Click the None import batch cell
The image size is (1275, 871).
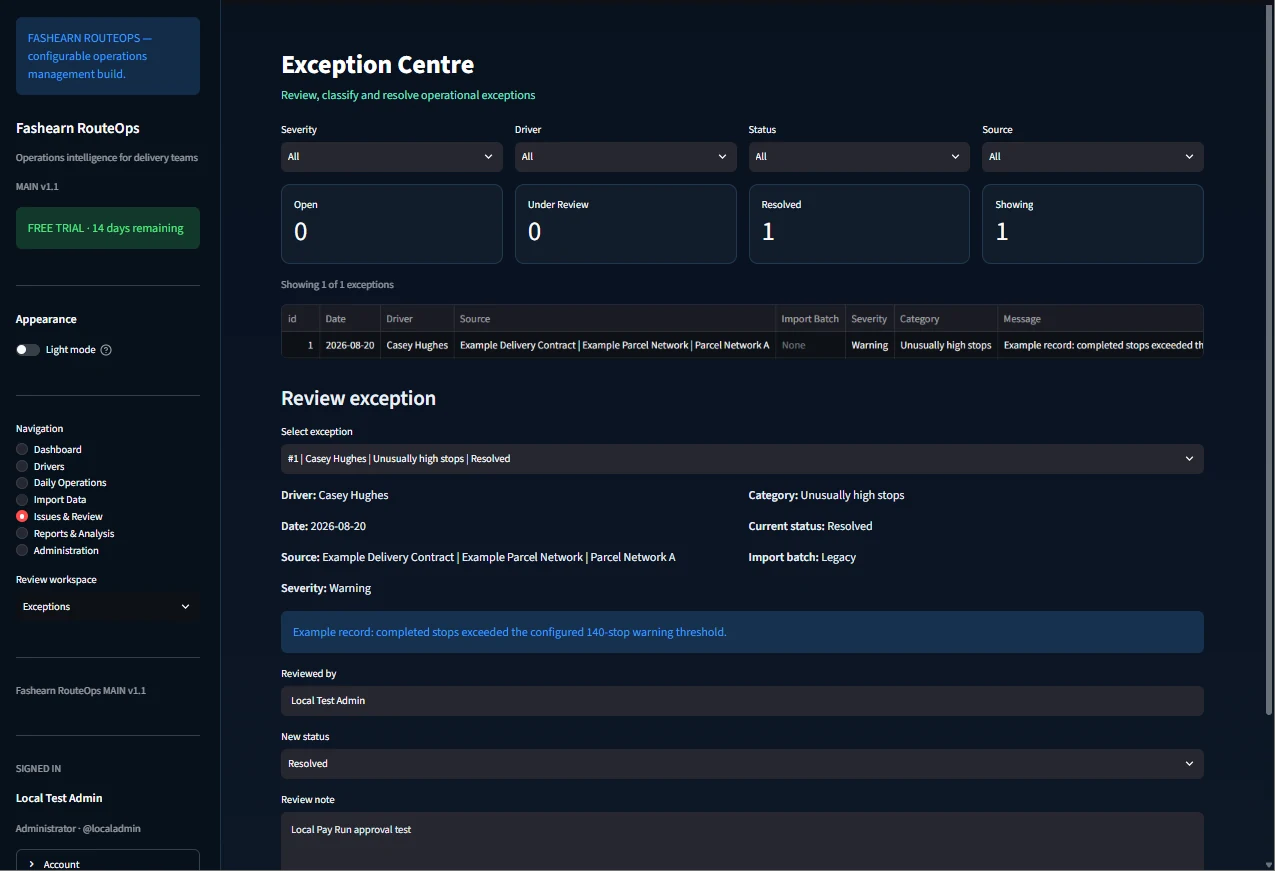pos(810,345)
